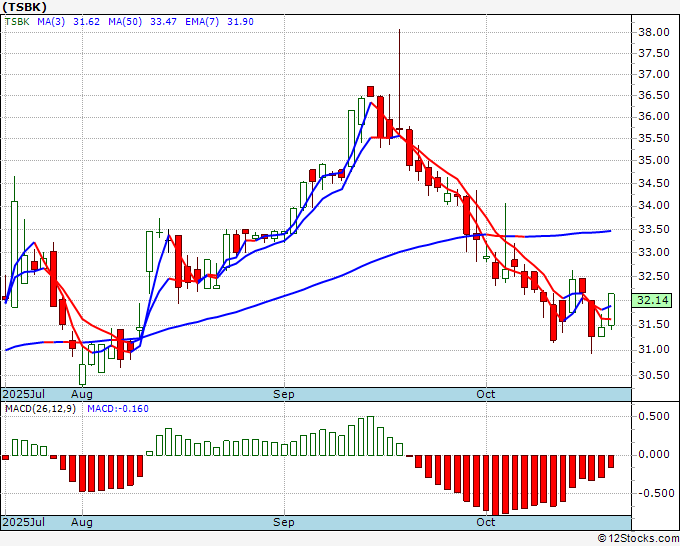Click the ©12Stocks.com credit link
Viewport: 680px width, 546px height.
click(x=638, y=539)
